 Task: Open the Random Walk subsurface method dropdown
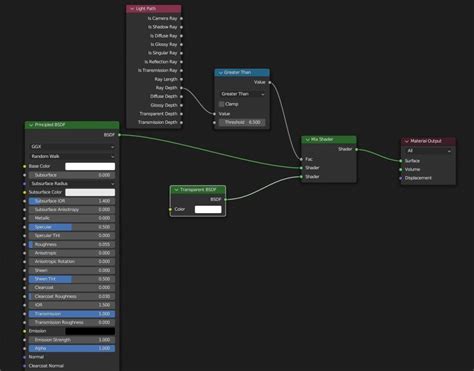point(72,156)
